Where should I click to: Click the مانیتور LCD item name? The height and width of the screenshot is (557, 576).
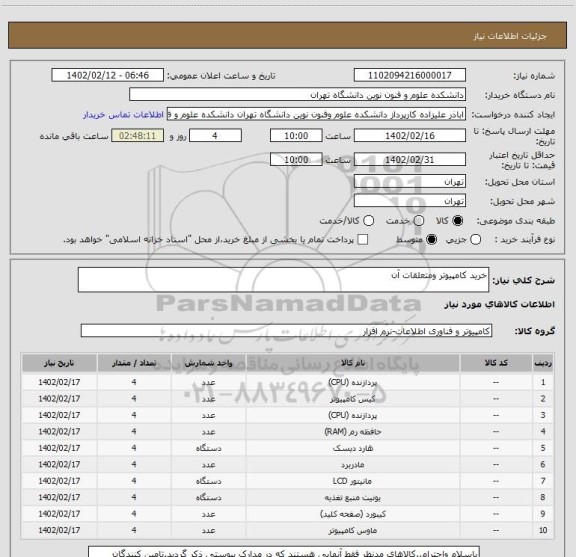[353, 481]
